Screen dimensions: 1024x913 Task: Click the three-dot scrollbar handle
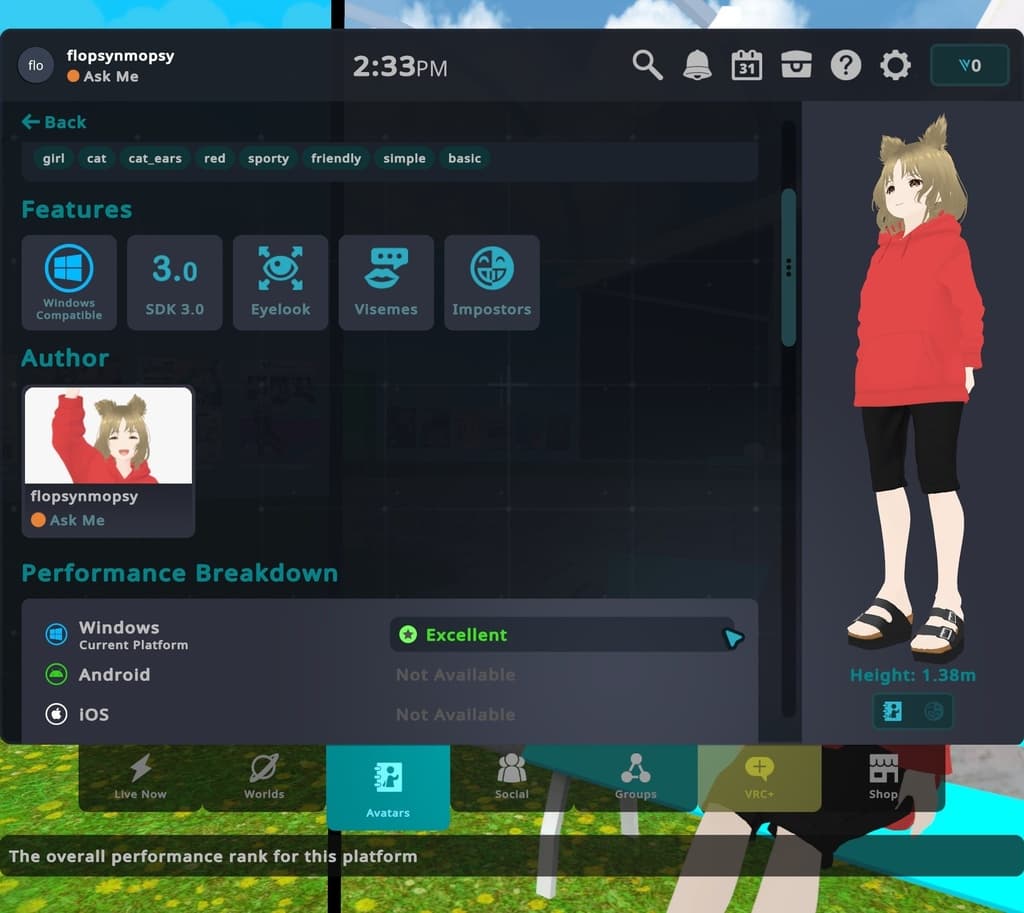coord(788,268)
